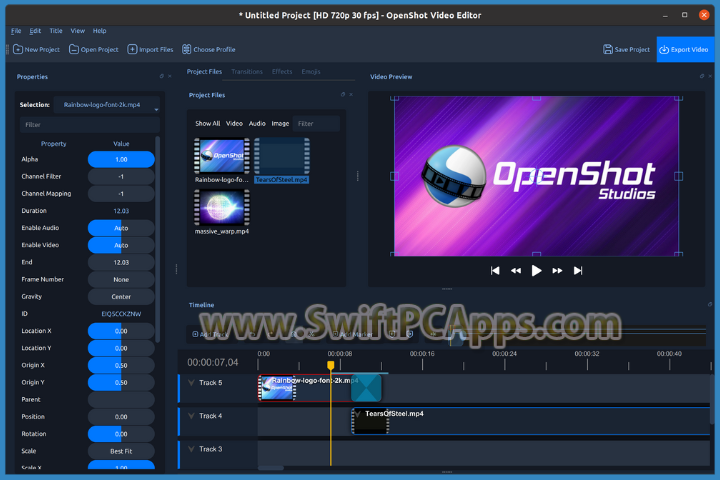720x480 pixels.
Task: Click the Properties panel vertical scrollbar
Action: pos(158,239)
